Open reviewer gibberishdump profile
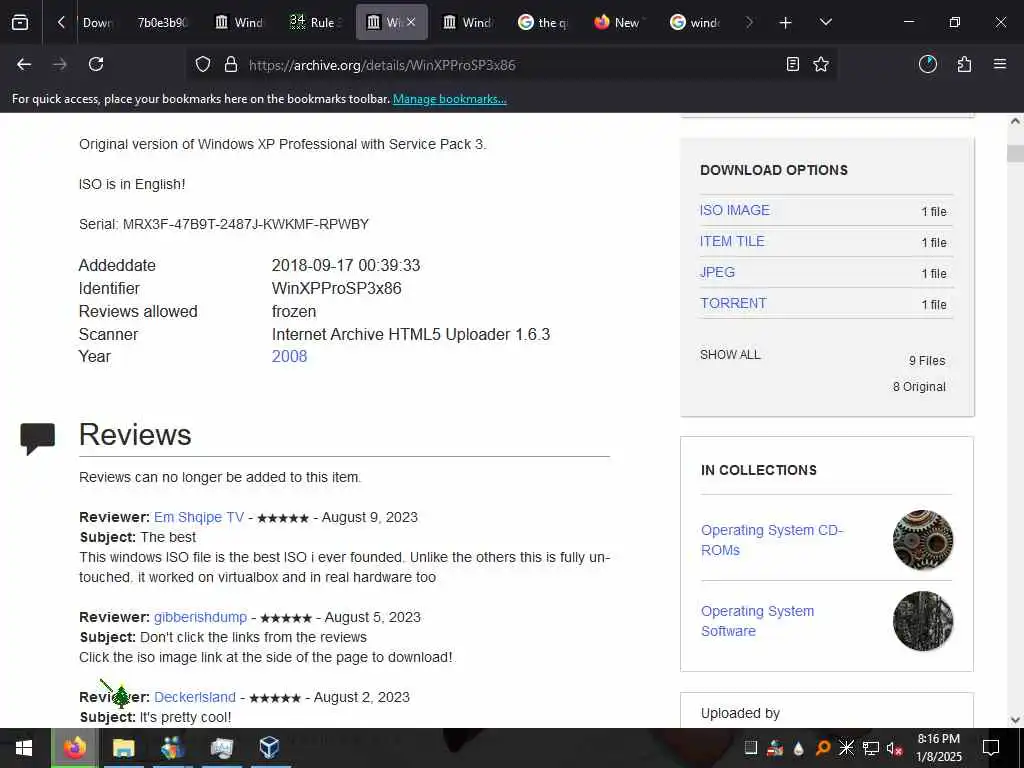This screenshot has height=768, width=1024. pyautogui.click(x=200, y=617)
